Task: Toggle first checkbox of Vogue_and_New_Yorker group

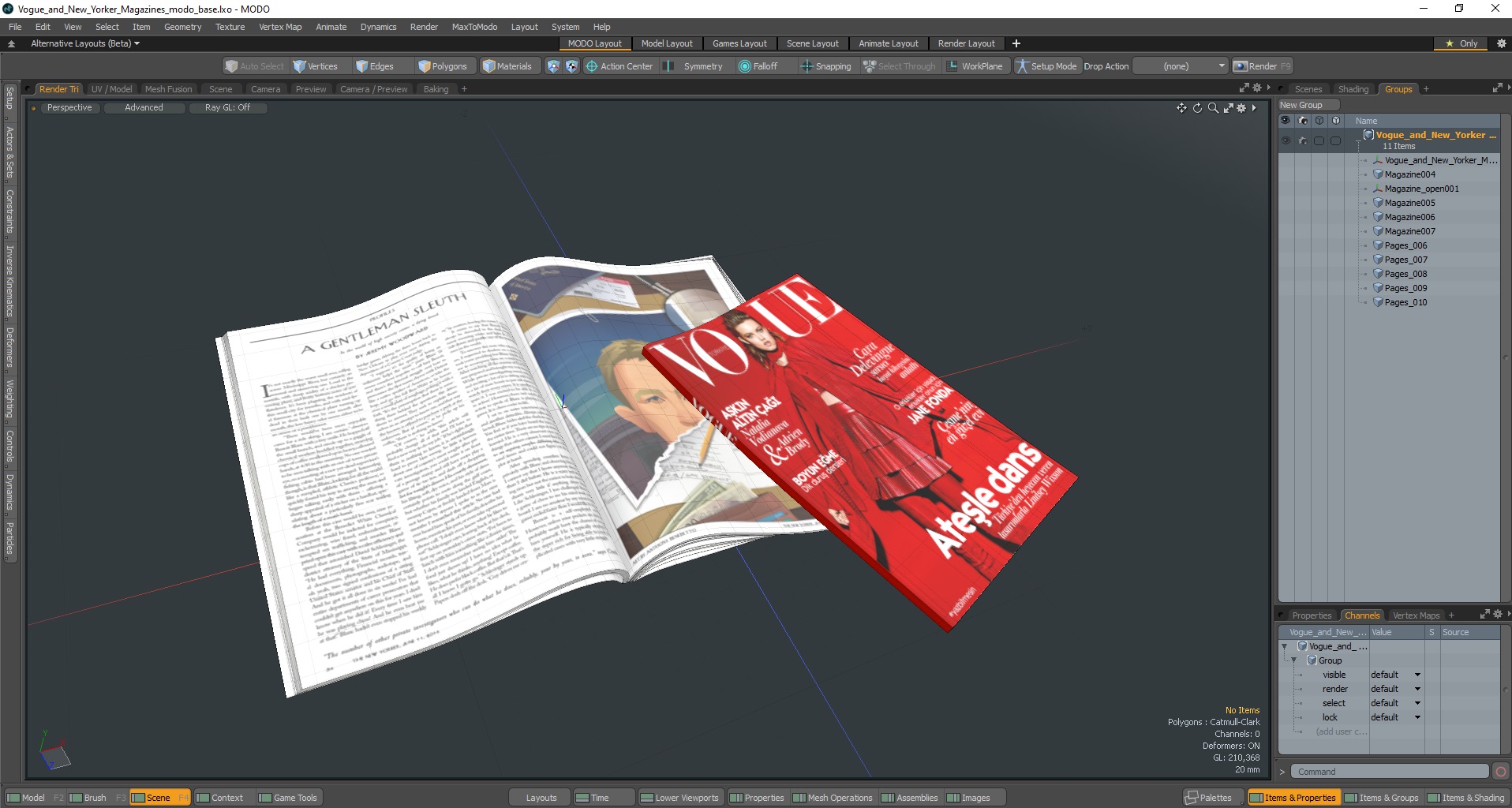Action: coord(1319,140)
